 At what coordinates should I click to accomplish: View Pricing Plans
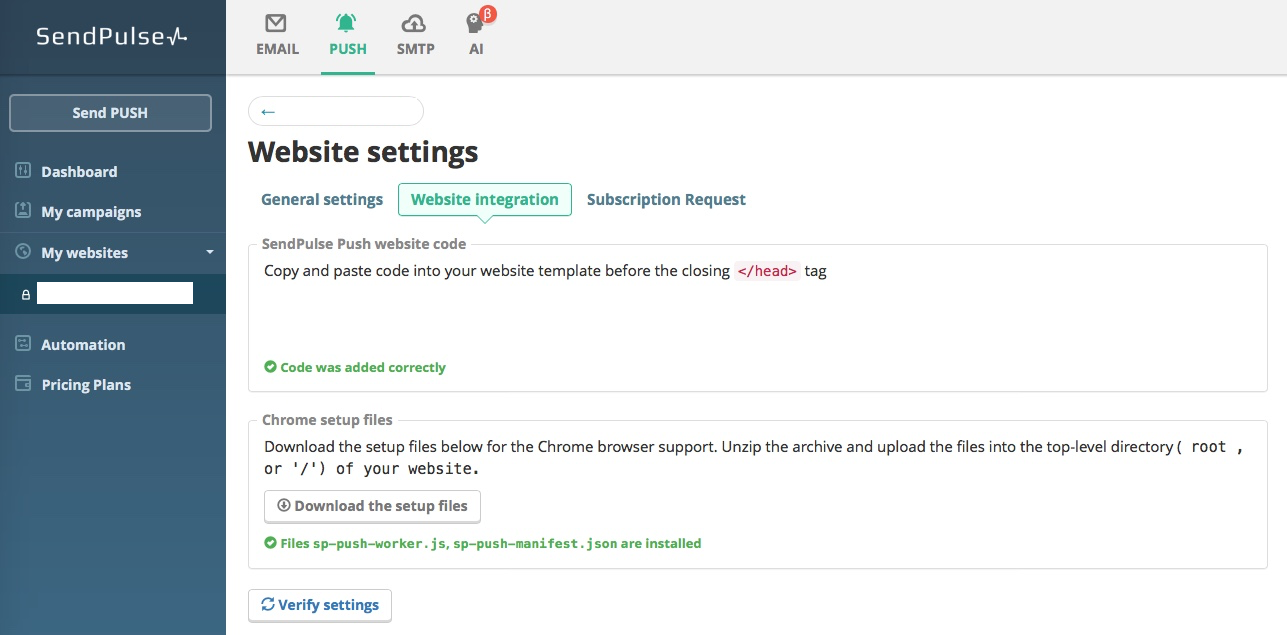point(86,385)
